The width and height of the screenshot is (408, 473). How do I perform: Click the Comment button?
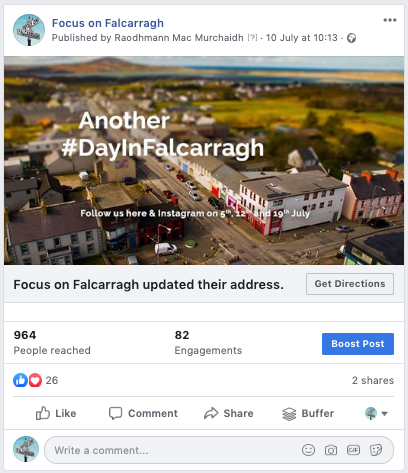pos(143,413)
